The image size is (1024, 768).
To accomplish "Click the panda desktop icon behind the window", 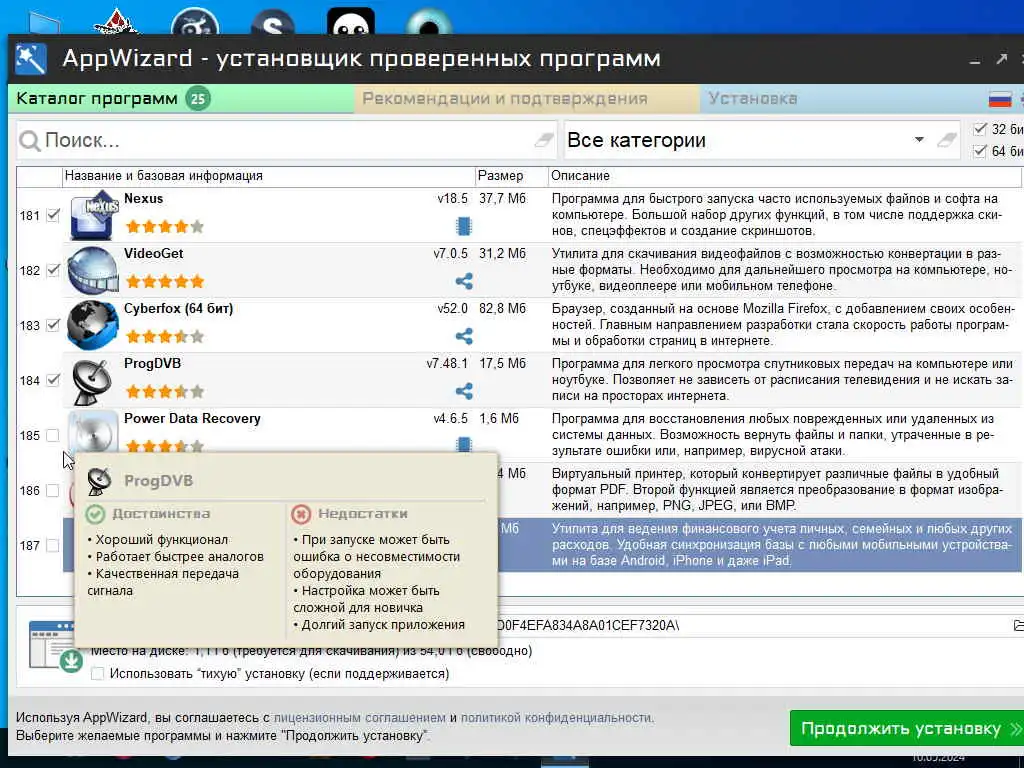I will pos(351,22).
